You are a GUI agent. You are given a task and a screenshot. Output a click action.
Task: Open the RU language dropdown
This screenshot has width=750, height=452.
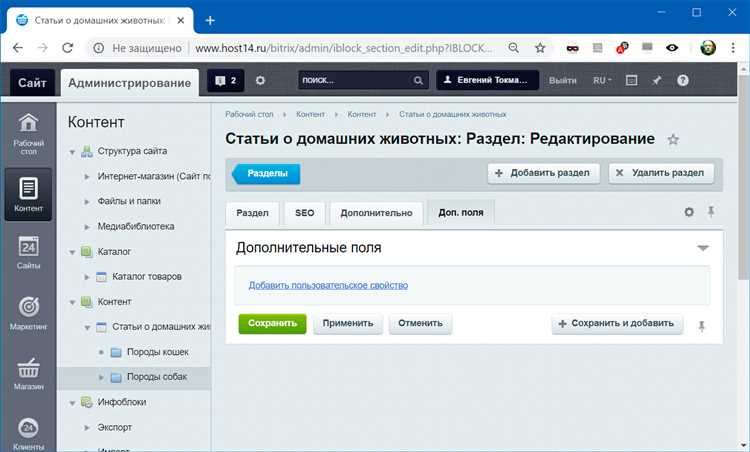click(x=602, y=80)
